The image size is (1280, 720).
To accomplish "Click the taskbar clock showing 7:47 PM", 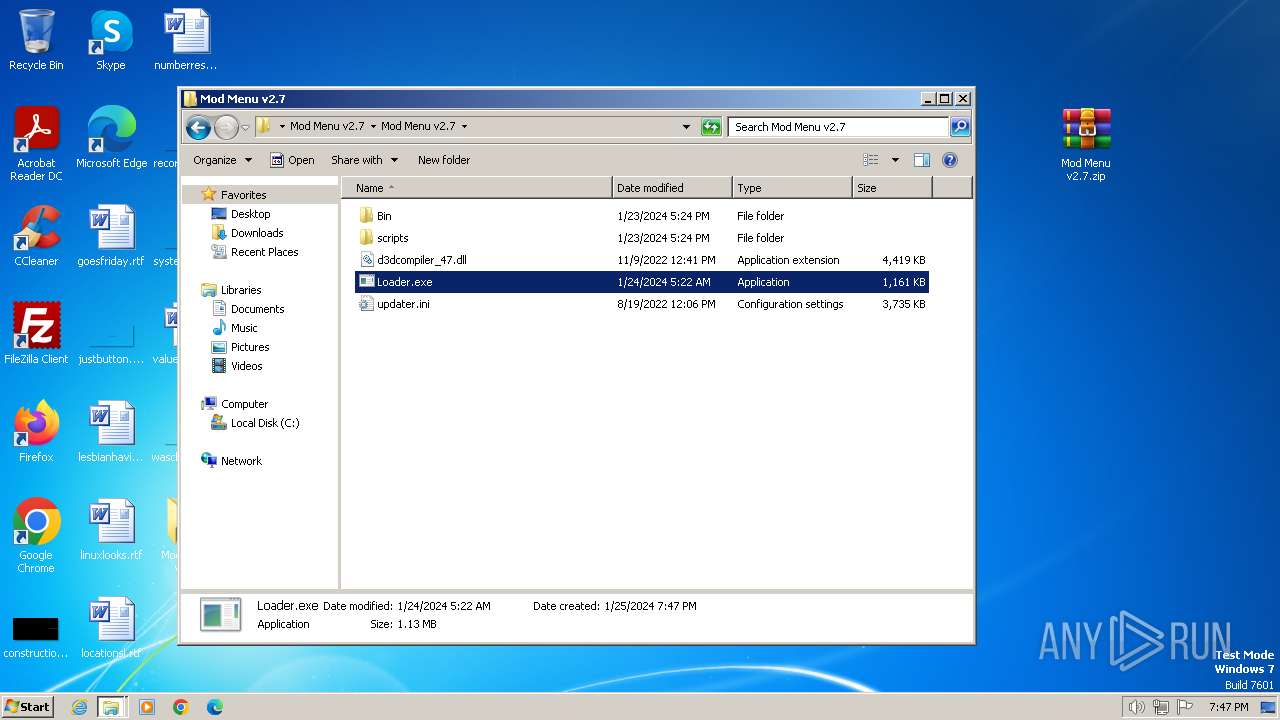I will click(x=1228, y=707).
